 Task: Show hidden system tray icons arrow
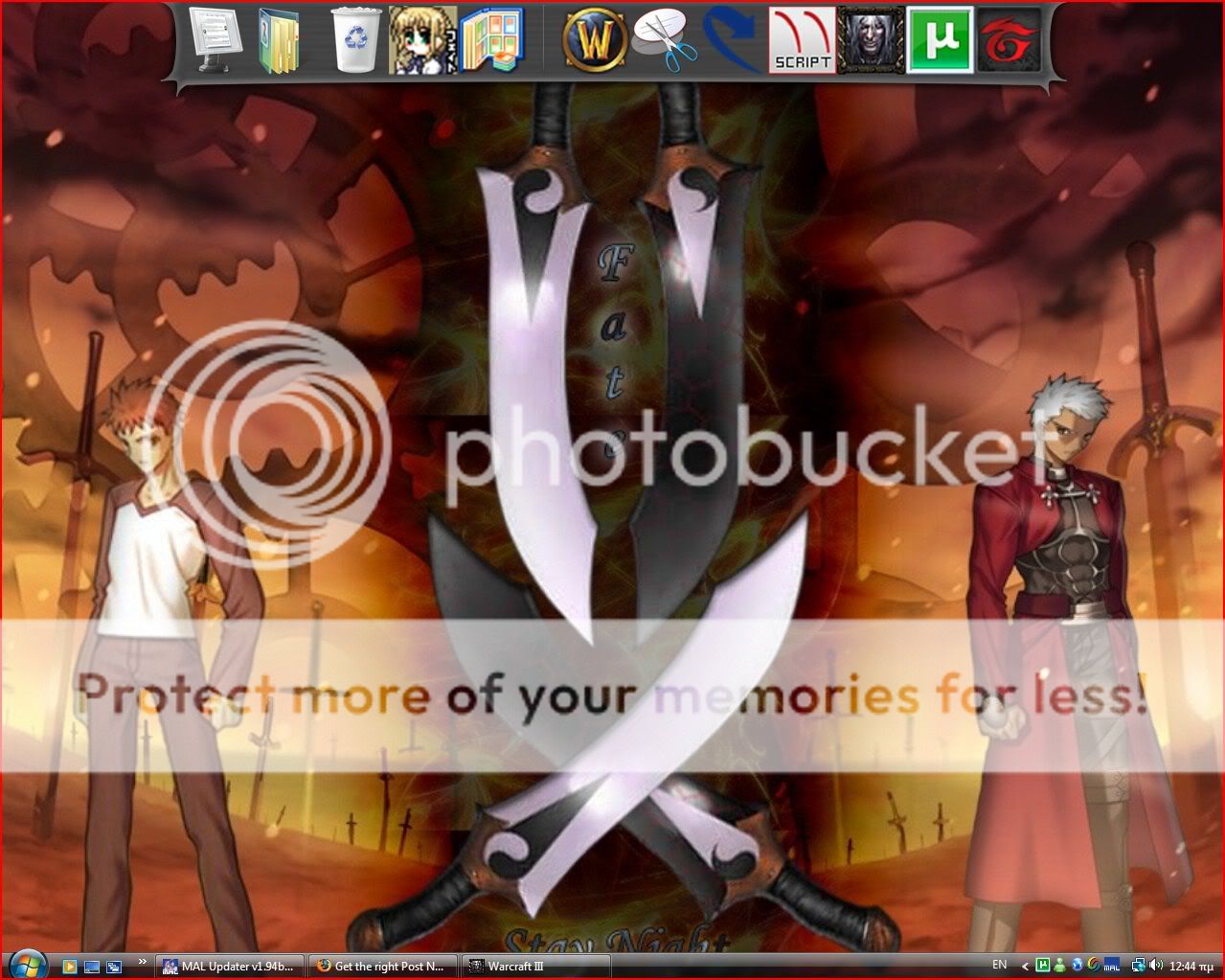tap(1025, 966)
